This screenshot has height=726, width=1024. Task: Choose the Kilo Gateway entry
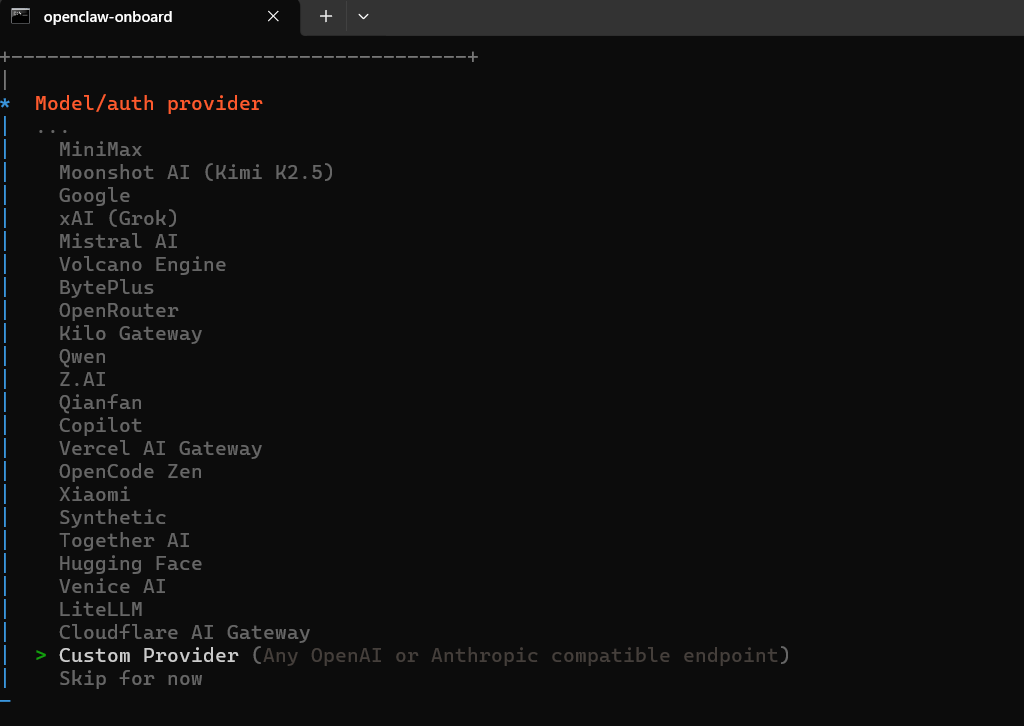pos(131,334)
